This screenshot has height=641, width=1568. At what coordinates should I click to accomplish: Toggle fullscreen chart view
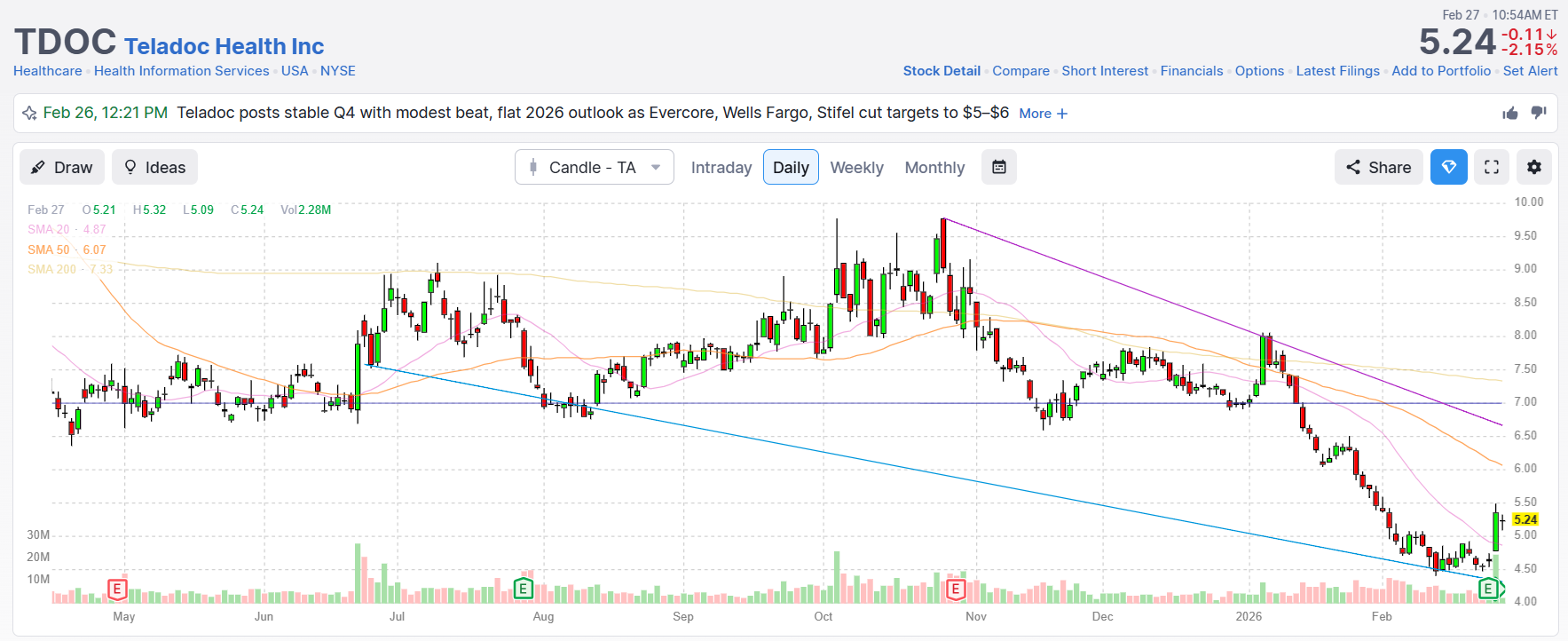1492,167
